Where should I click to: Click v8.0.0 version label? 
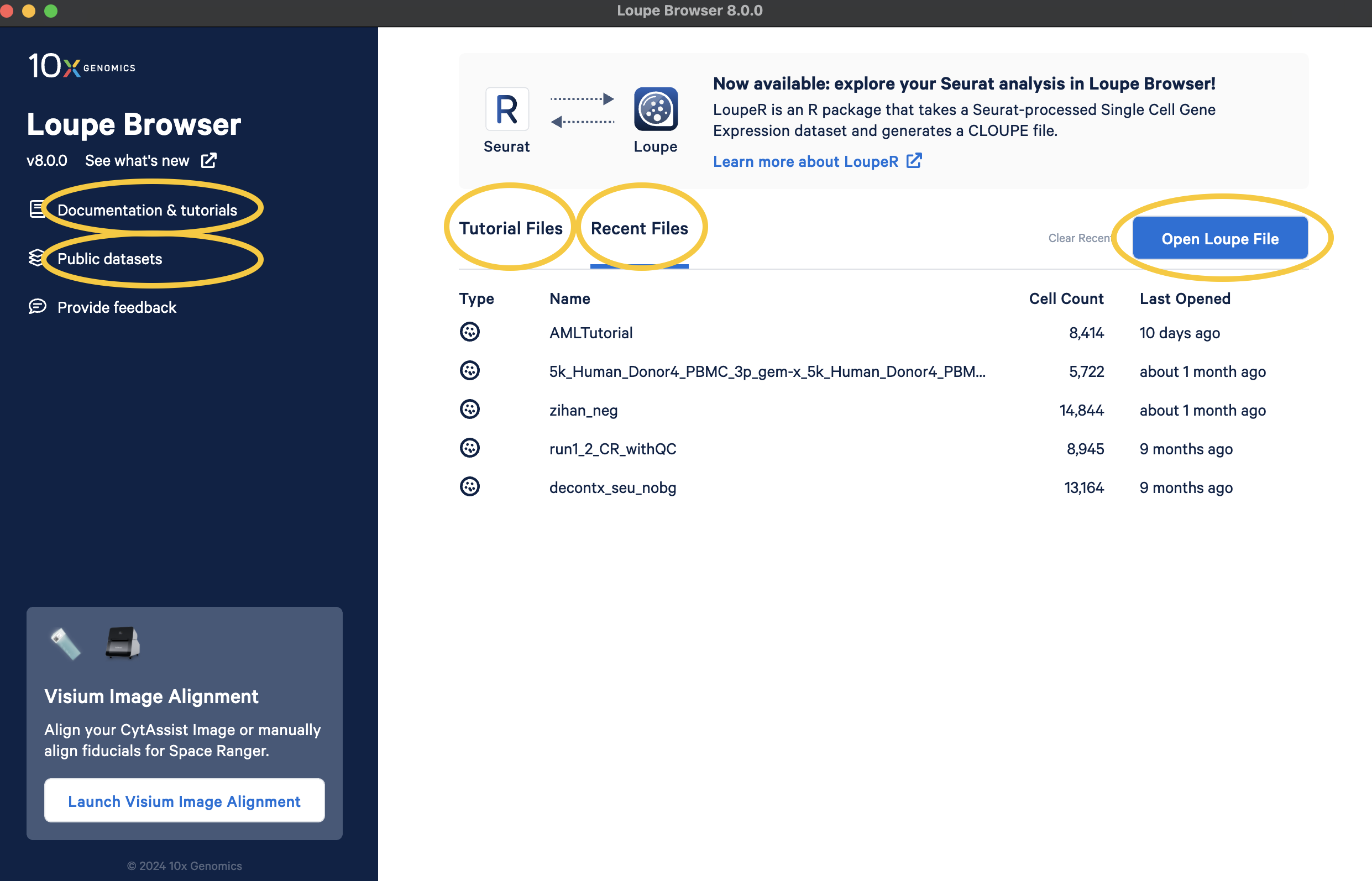click(x=47, y=161)
